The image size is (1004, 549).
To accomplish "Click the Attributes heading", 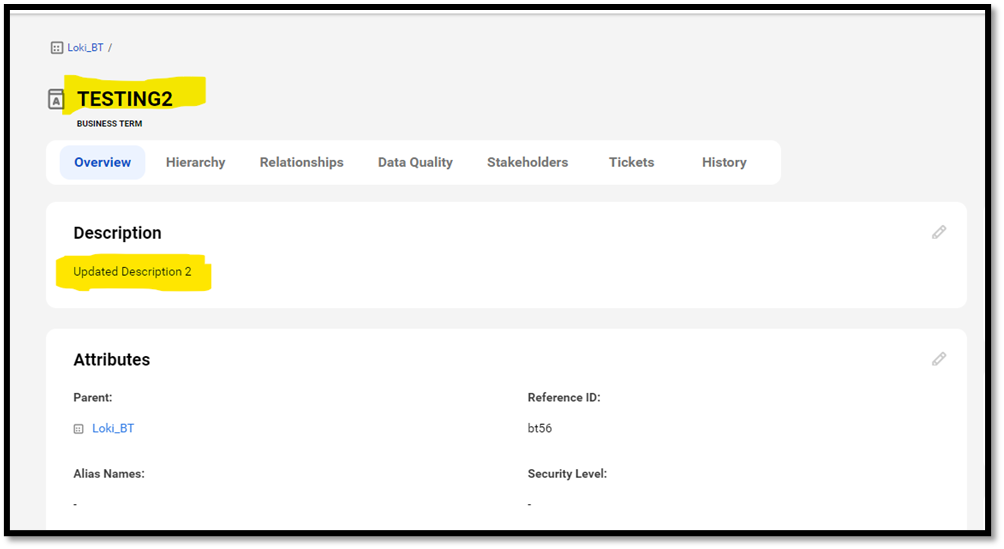I will (x=111, y=359).
